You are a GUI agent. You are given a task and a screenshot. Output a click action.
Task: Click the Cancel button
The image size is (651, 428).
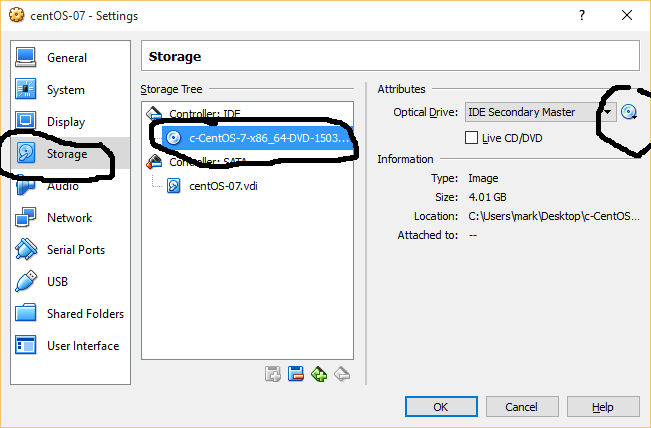(x=522, y=407)
